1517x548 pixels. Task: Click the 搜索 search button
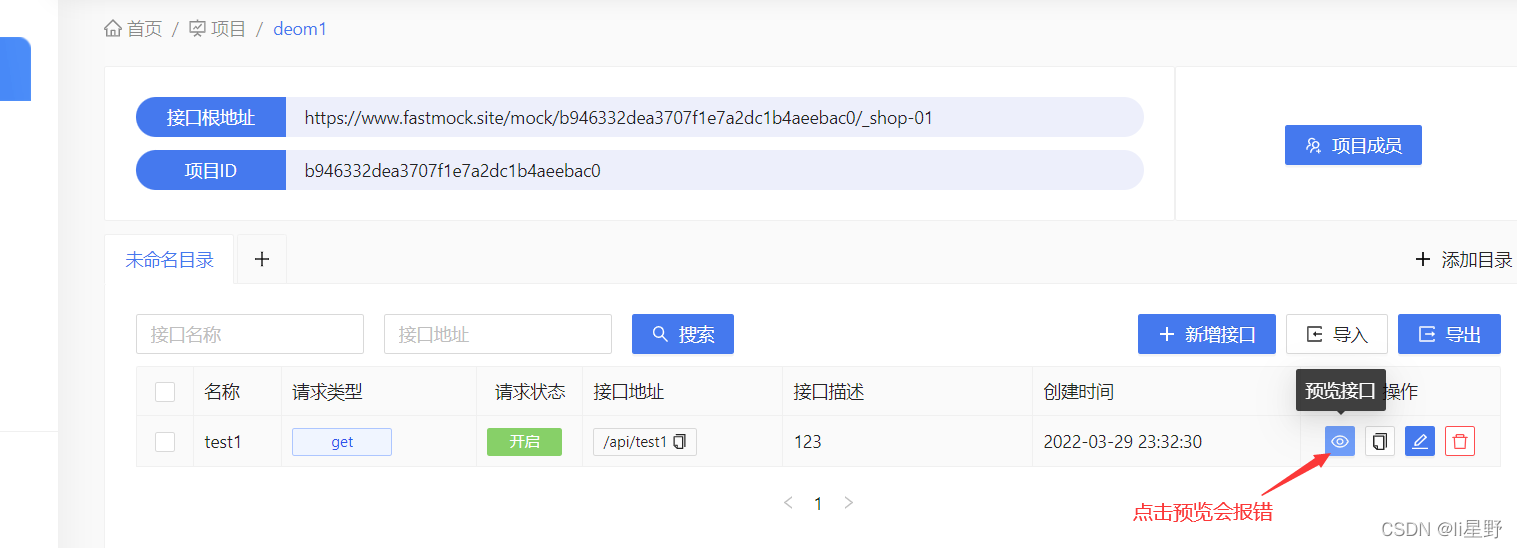click(682, 334)
